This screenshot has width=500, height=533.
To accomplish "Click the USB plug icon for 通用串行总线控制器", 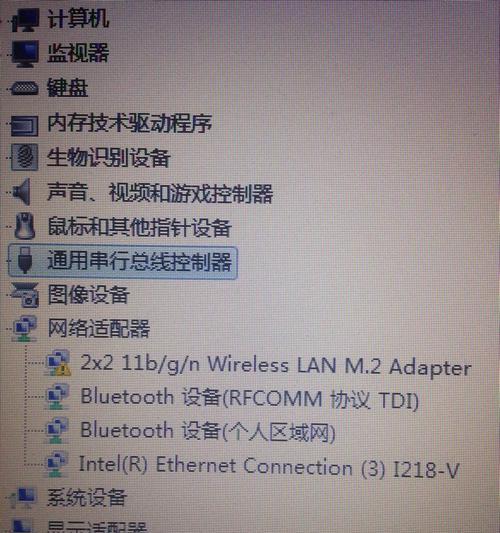I will (x=25, y=260).
